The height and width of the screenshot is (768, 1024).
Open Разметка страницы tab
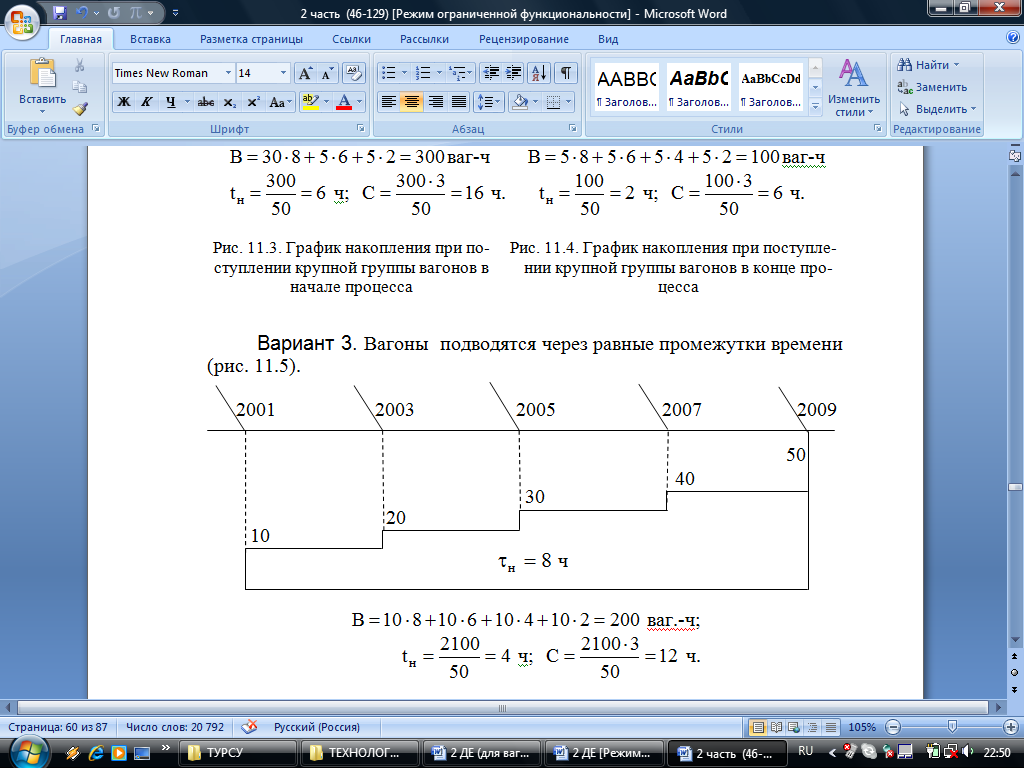pyautogui.click(x=251, y=39)
